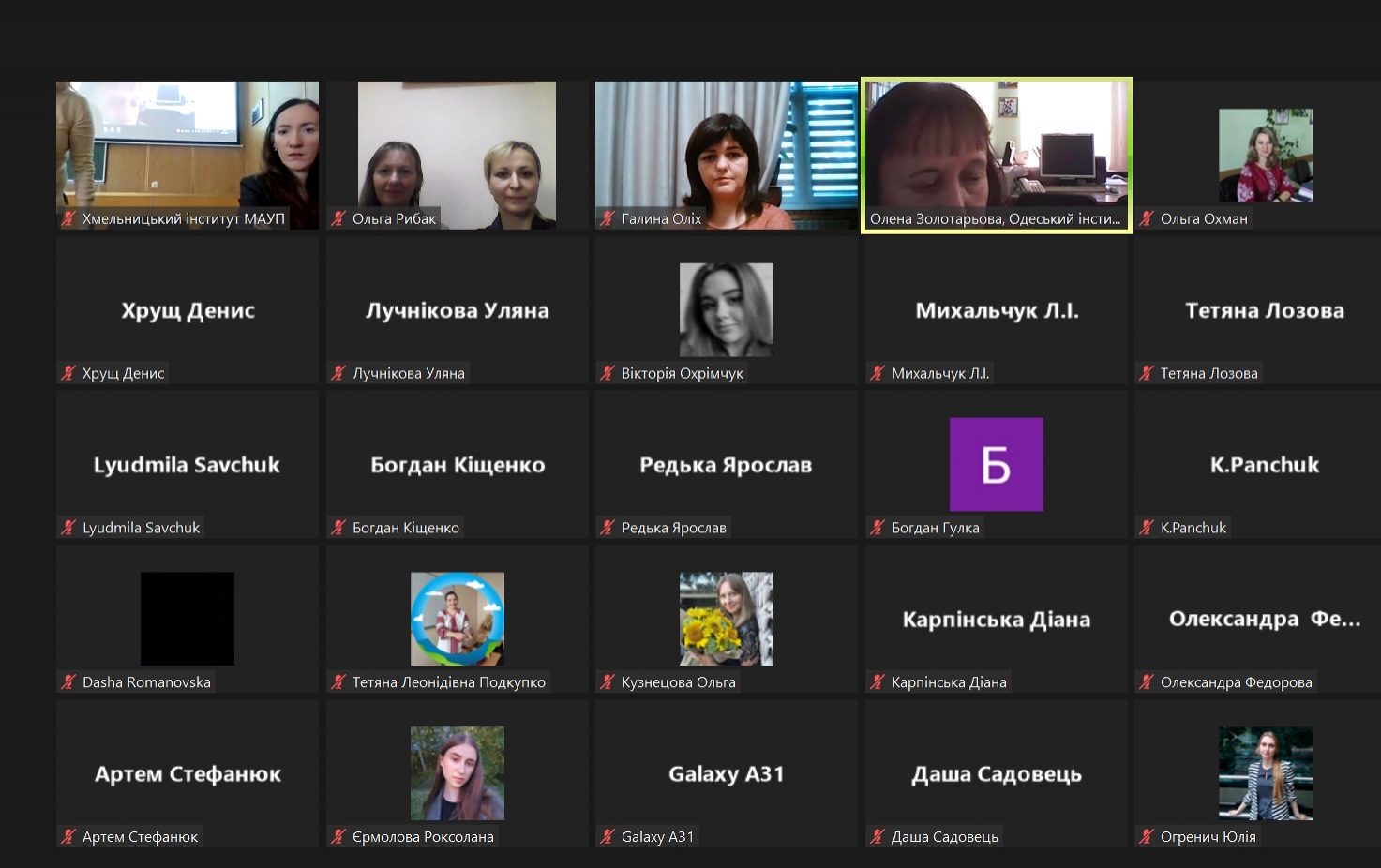Click muted mic icon beside Богдан Гулка
Viewport: 1381px width, 868px height.
[x=878, y=528]
